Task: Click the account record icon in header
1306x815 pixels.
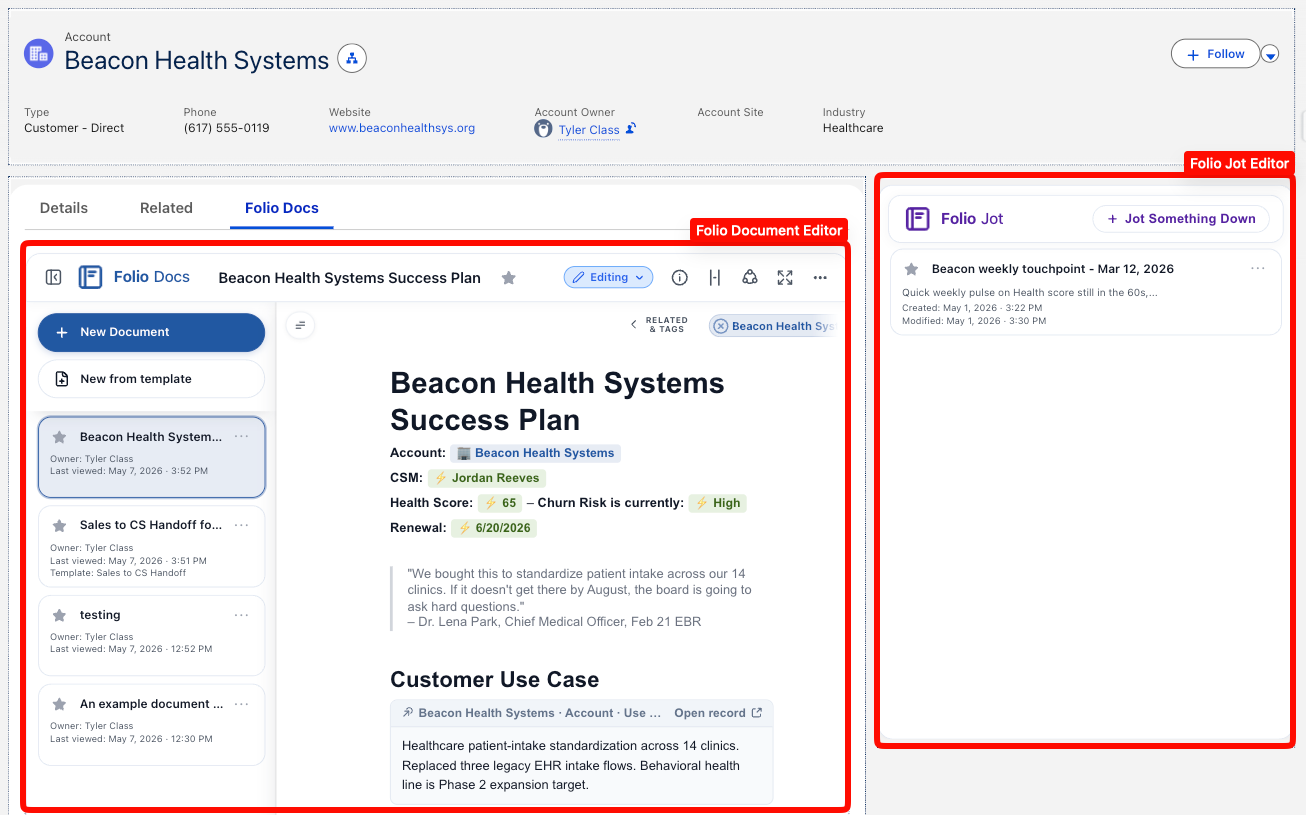Action: point(38,54)
